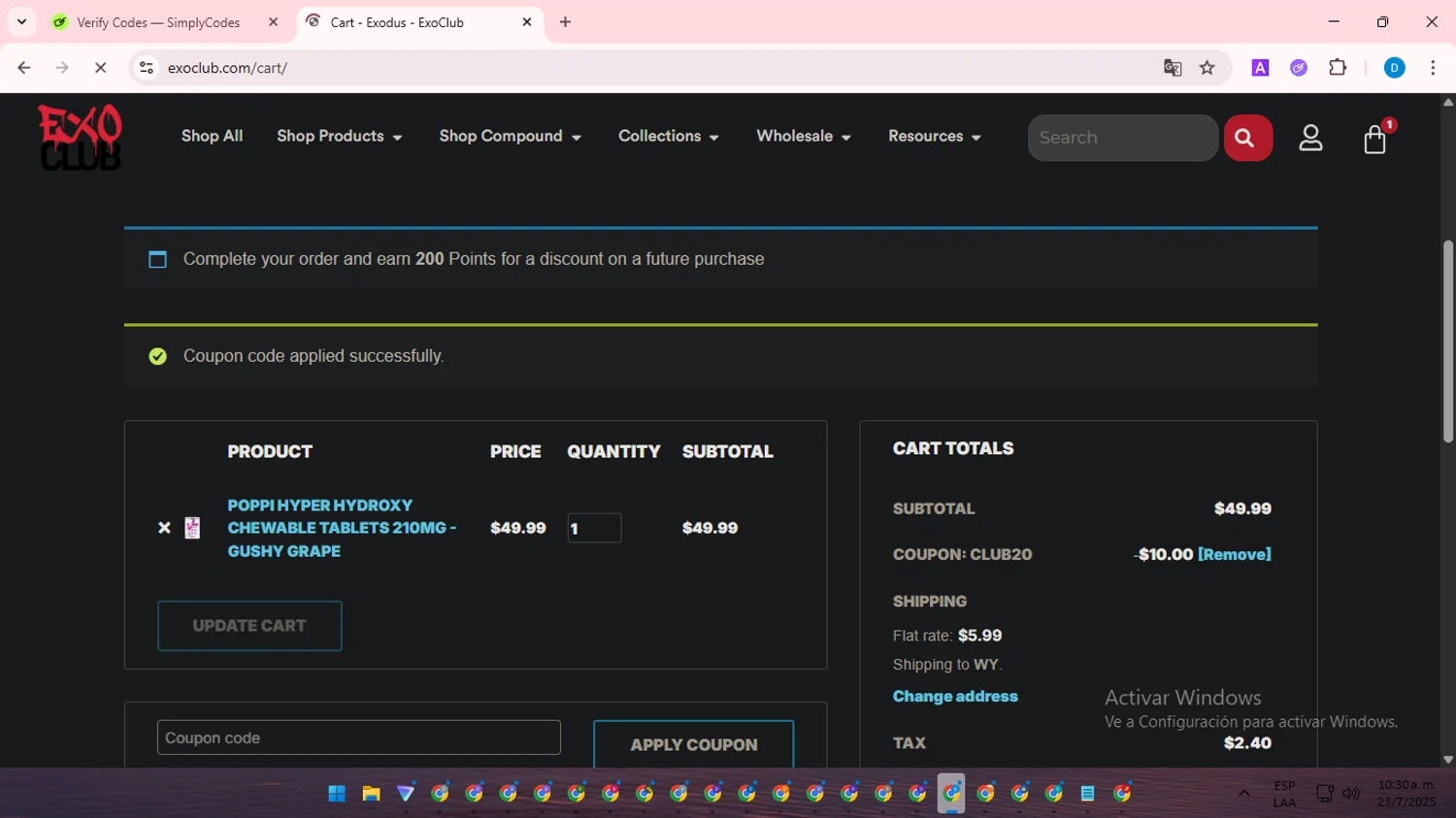Viewport: 1456px width, 818px height.
Task: Open site information icon in address bar
Action: click(x=147, y=68)
